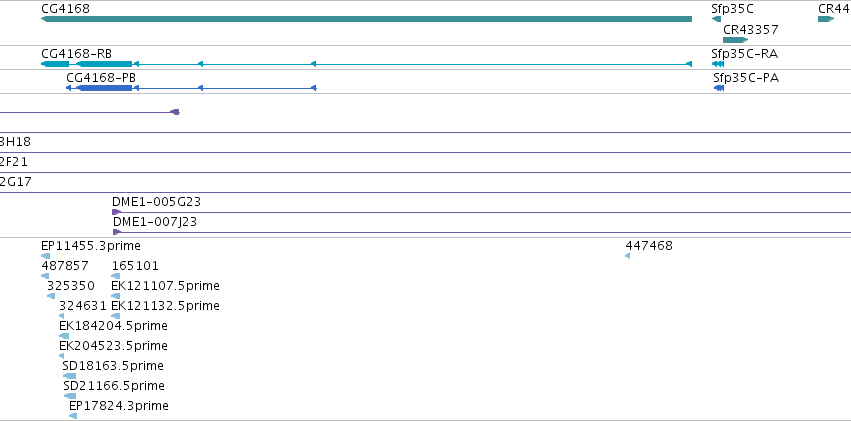Click the Sfp35C gene arrow glyph
This screenshot has width=851, height=421.
(716, 19)
